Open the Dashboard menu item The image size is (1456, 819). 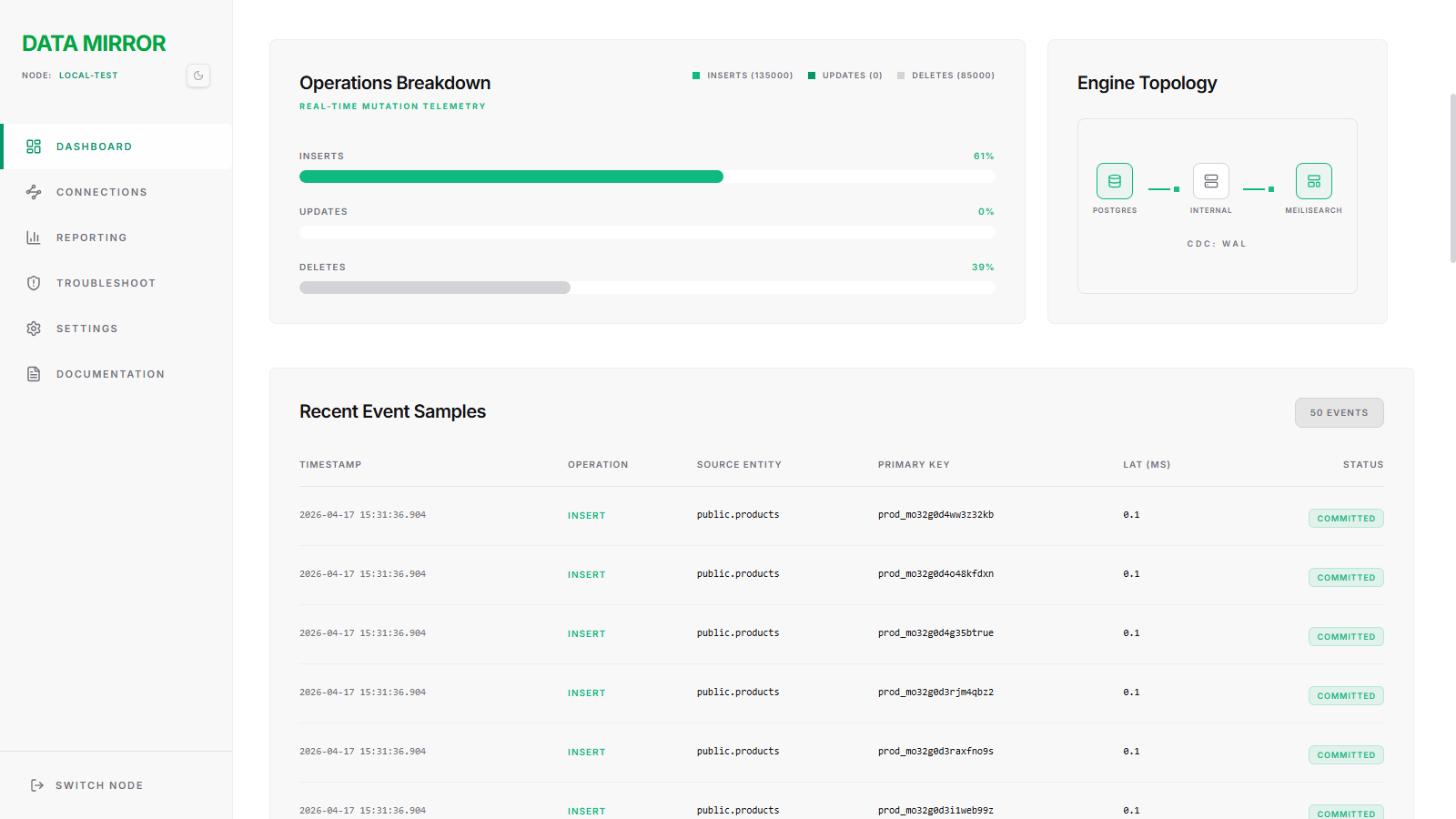[x=116, y=147]
